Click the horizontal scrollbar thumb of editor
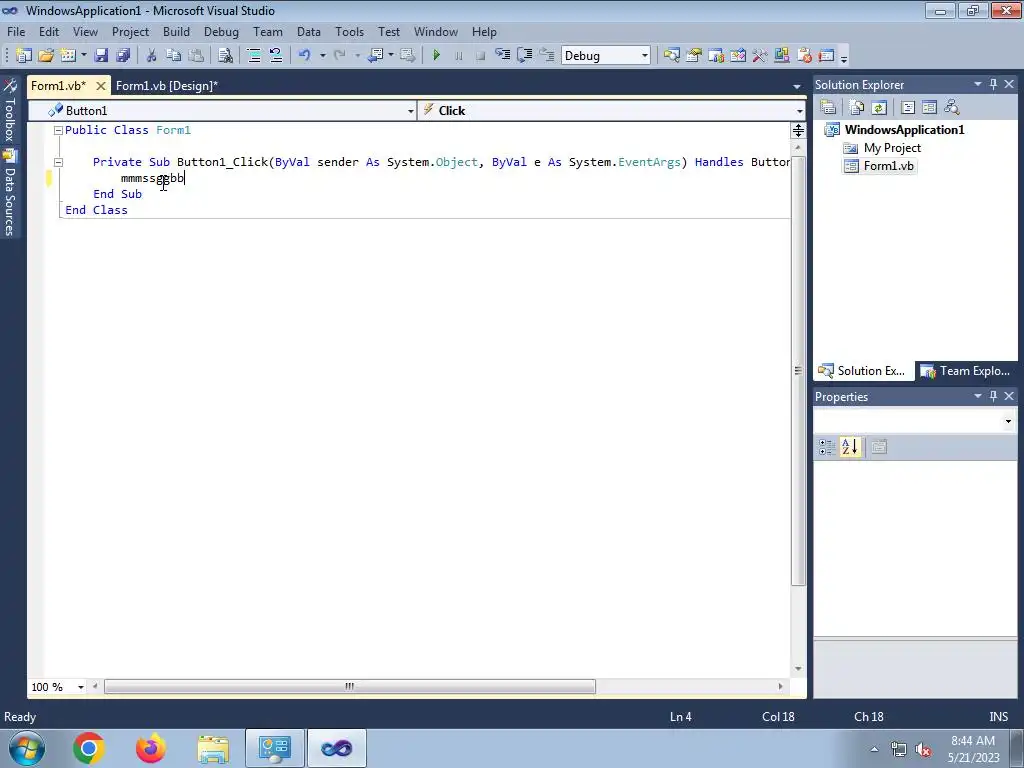This screenshot has width=1024, height=768. (x=350, y=686)
